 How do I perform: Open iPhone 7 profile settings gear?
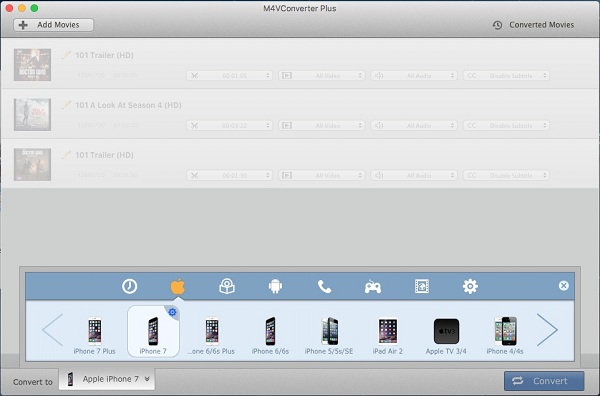point(173,312)
